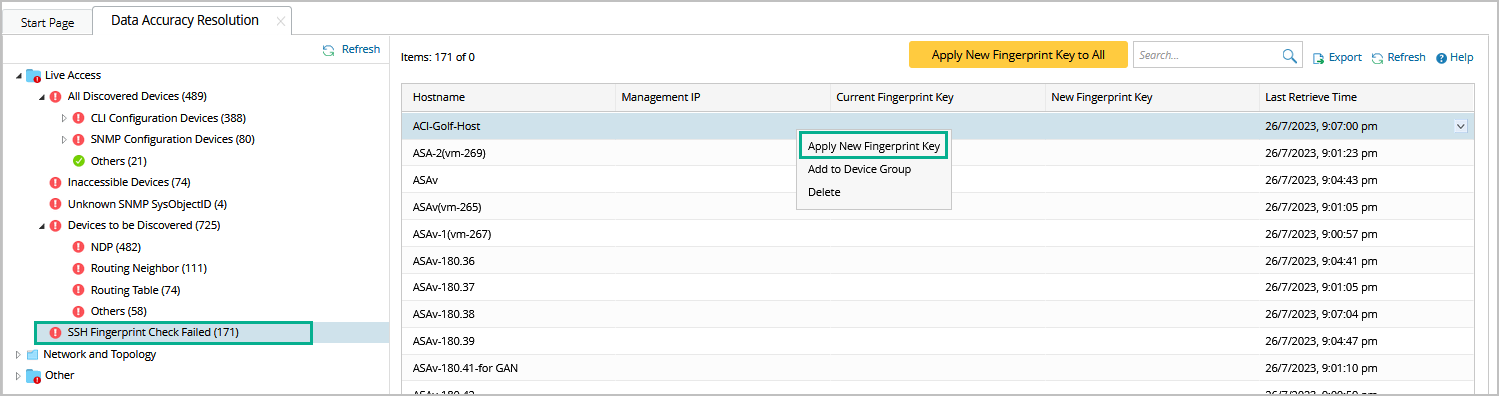Click the green check icon beside Others (21)
This screenshot has width=1499, height=396.
click(x=79, y=161)
